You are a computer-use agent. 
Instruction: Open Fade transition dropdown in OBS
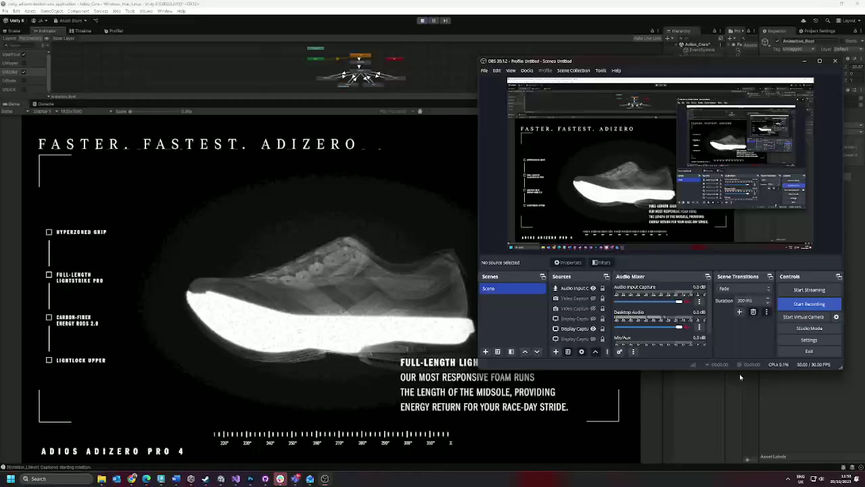[744, 288]
